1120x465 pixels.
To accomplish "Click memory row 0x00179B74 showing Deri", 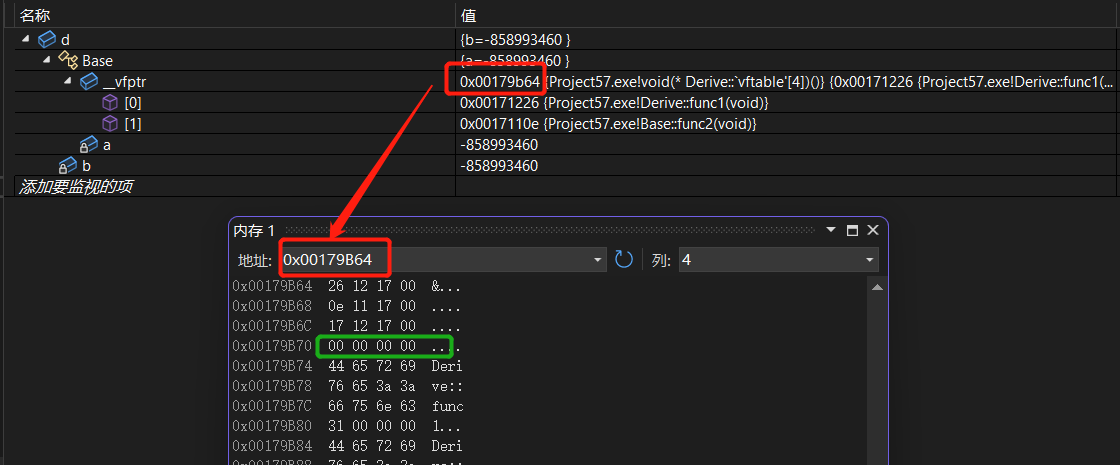I will click(348, 366).
